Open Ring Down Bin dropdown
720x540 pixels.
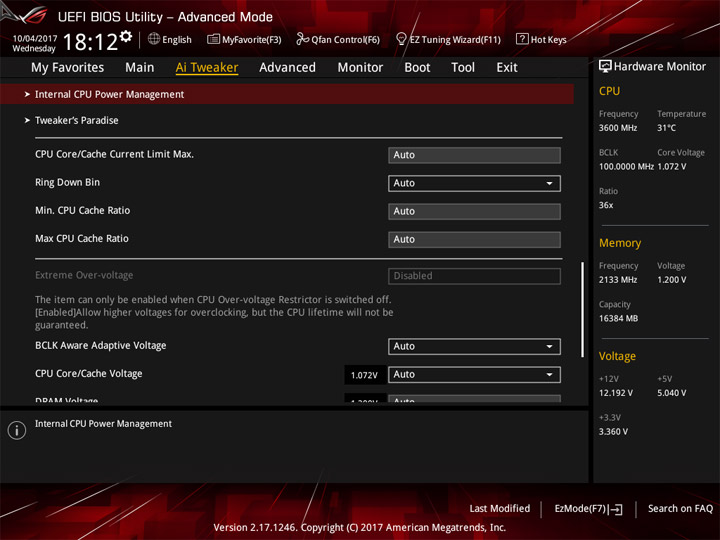[474, 183]
